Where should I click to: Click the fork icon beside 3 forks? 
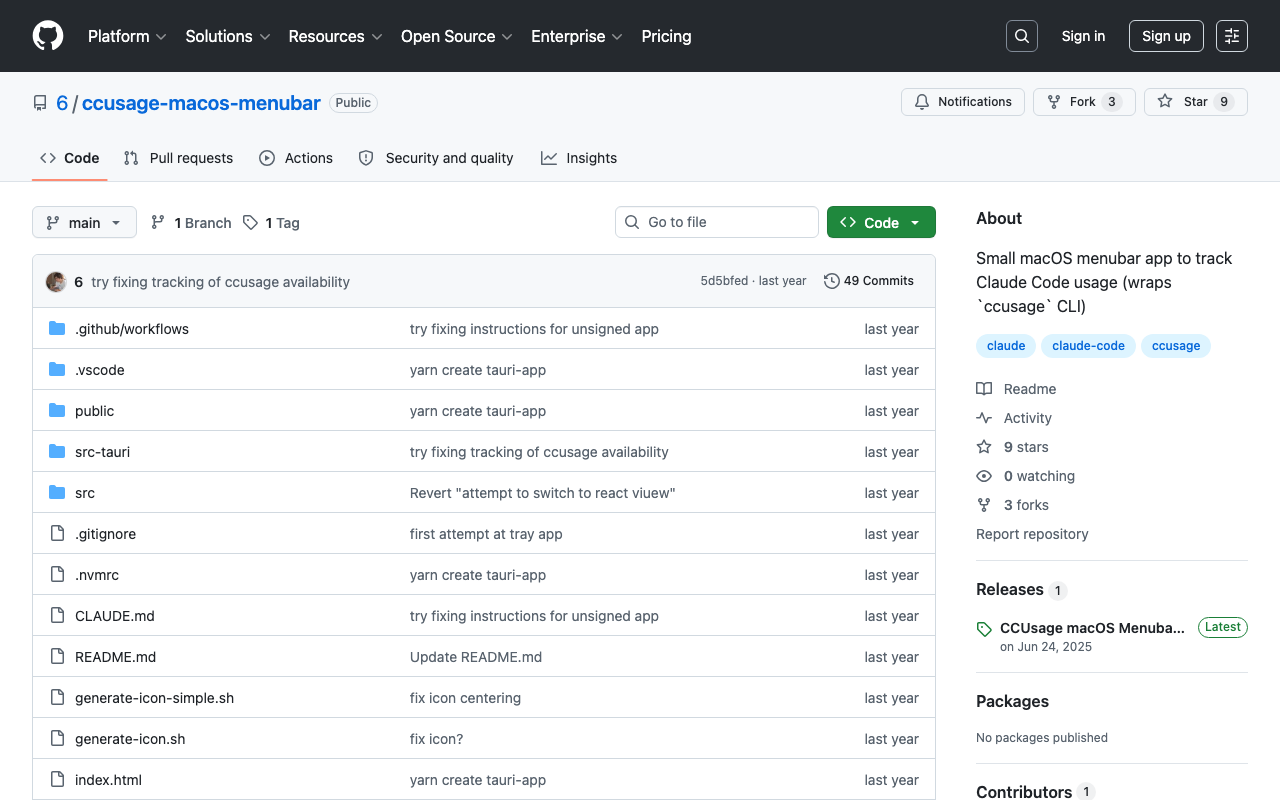(x=984, y=505)
